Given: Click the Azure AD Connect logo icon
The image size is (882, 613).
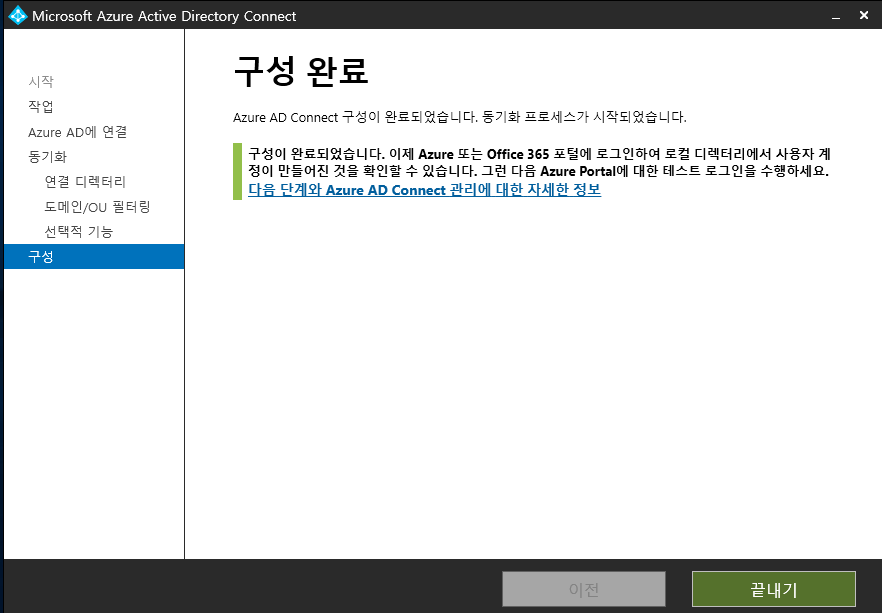Looking at the screenshot, I should click(x=17, y=15).
